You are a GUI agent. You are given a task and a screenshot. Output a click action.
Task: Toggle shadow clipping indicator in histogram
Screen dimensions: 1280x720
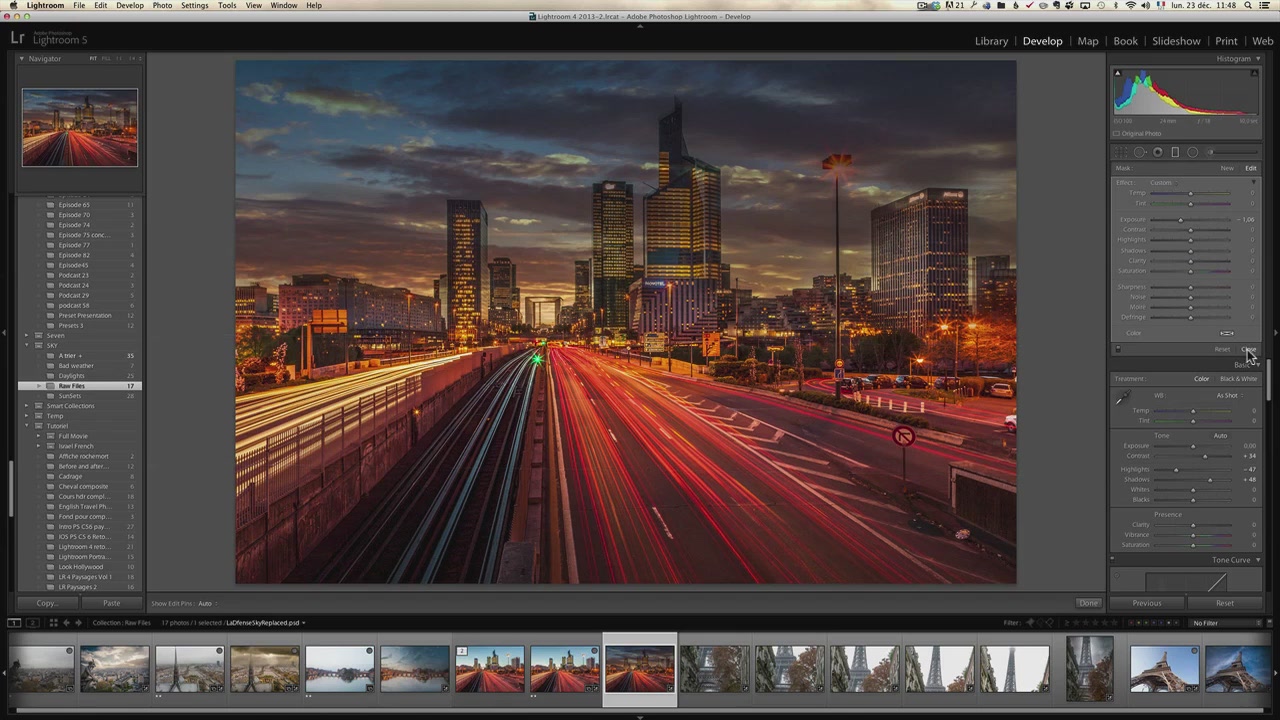click(1118, 73)
